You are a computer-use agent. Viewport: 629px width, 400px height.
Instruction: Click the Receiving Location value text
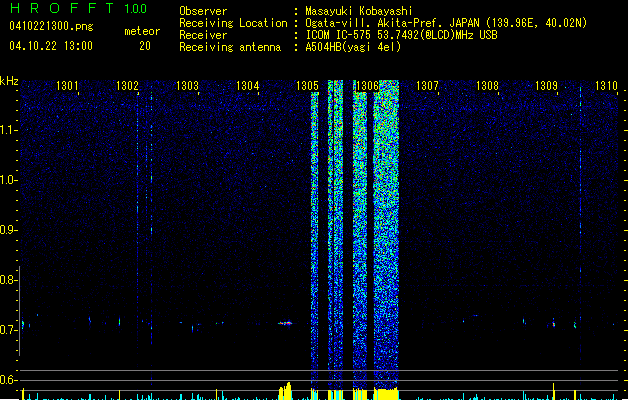tap(446, 23)
